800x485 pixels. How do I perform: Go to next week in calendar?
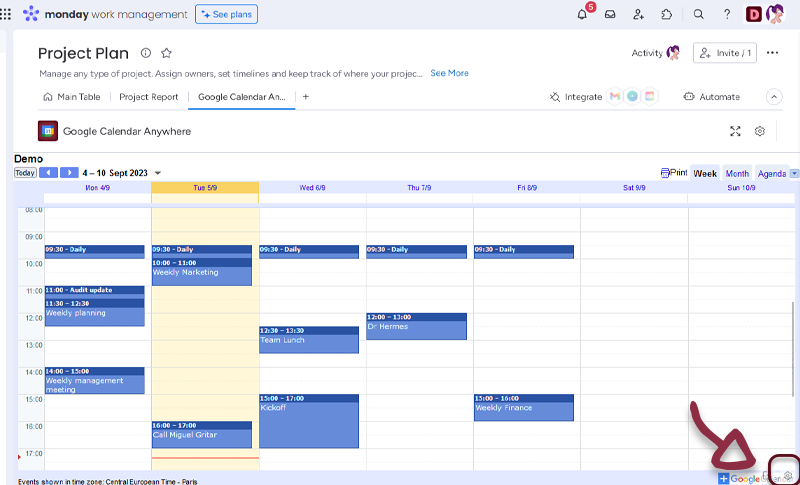(69, 173)
